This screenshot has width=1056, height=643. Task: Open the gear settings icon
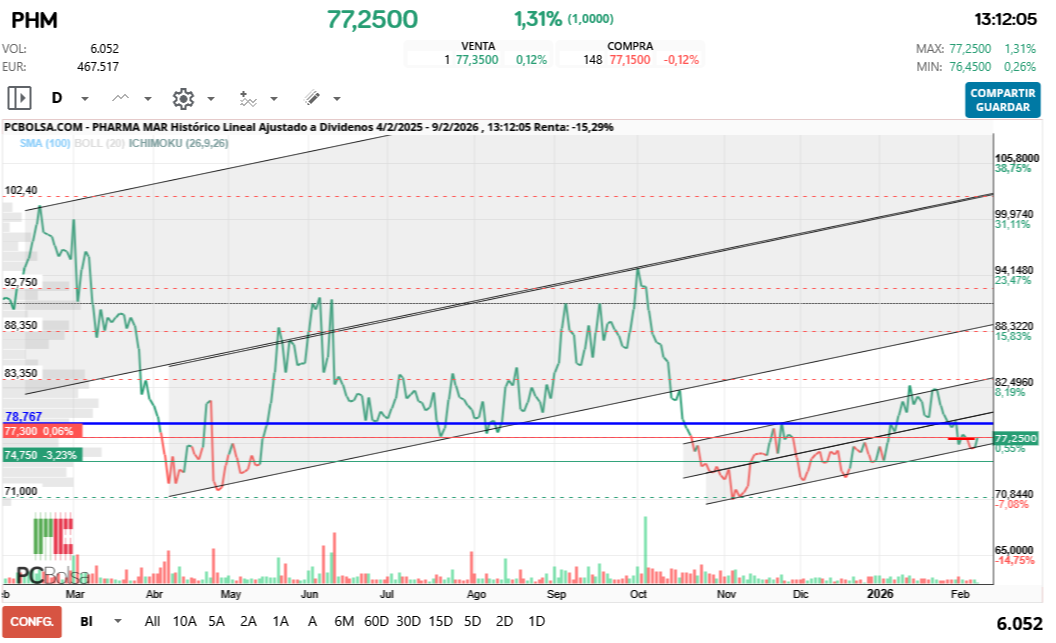tap(182, 98)
